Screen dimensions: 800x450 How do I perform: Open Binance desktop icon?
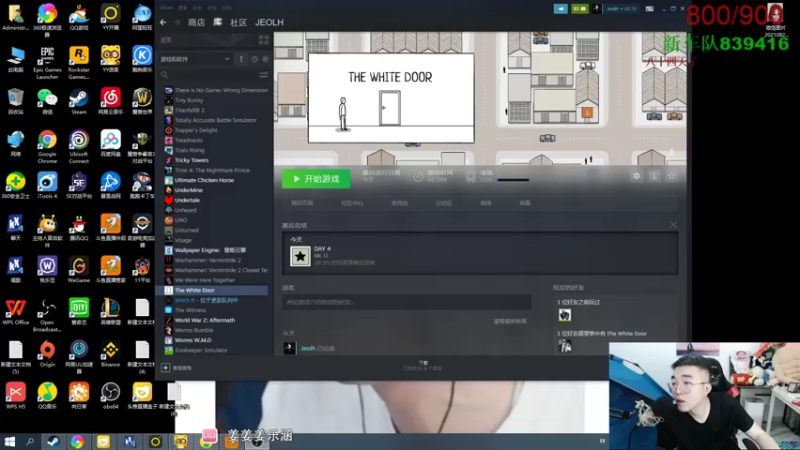[x=110, y=354]
